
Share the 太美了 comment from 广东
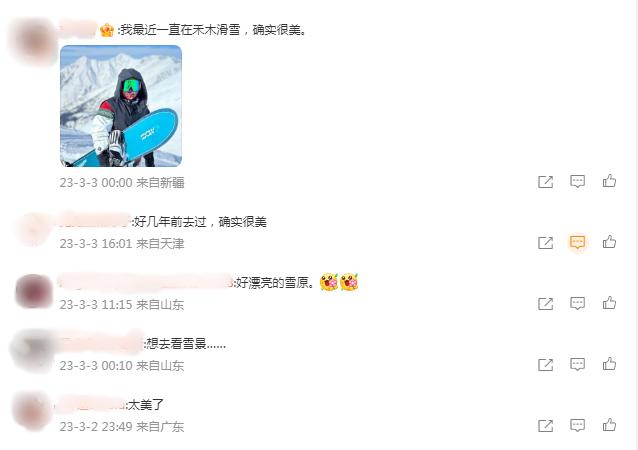point(546,426)
